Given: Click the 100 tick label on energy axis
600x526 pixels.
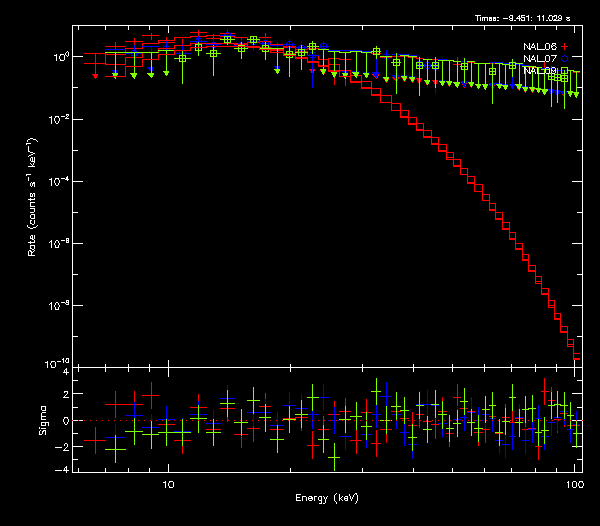Looking at the screenshot, I should 574,484.
